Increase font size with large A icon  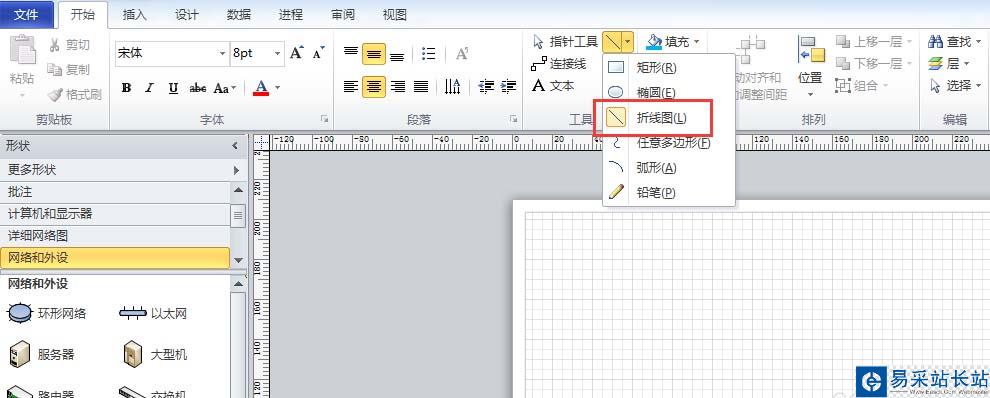[x=297, y=52]
